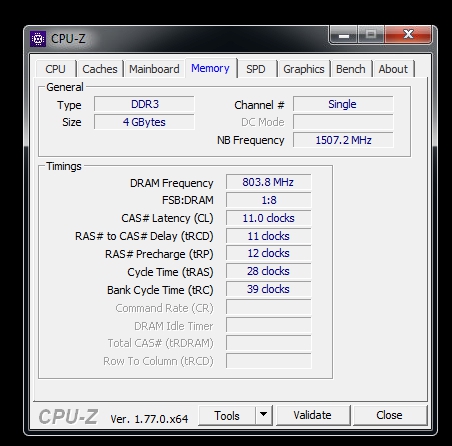Click the Cycle Time (tRAS) label

coord(170,272)
